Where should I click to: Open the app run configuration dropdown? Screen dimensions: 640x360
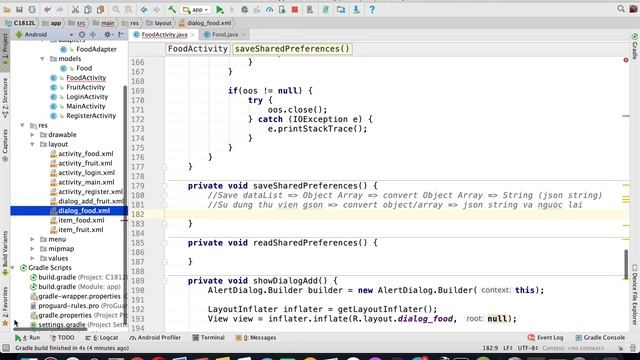(196, 9)
